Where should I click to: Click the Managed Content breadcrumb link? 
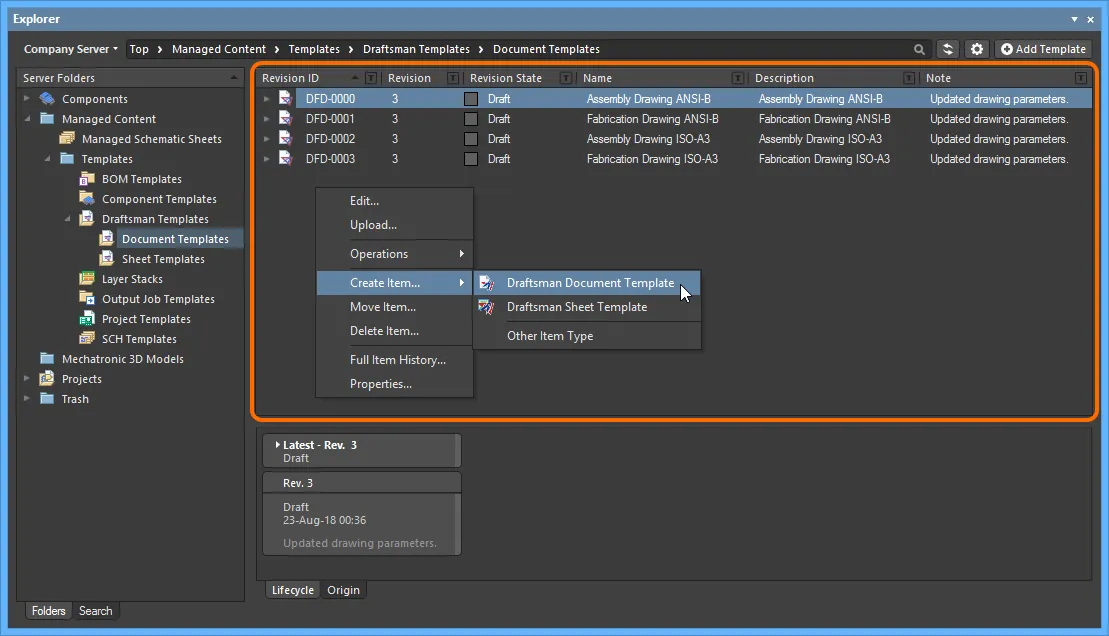219,49
